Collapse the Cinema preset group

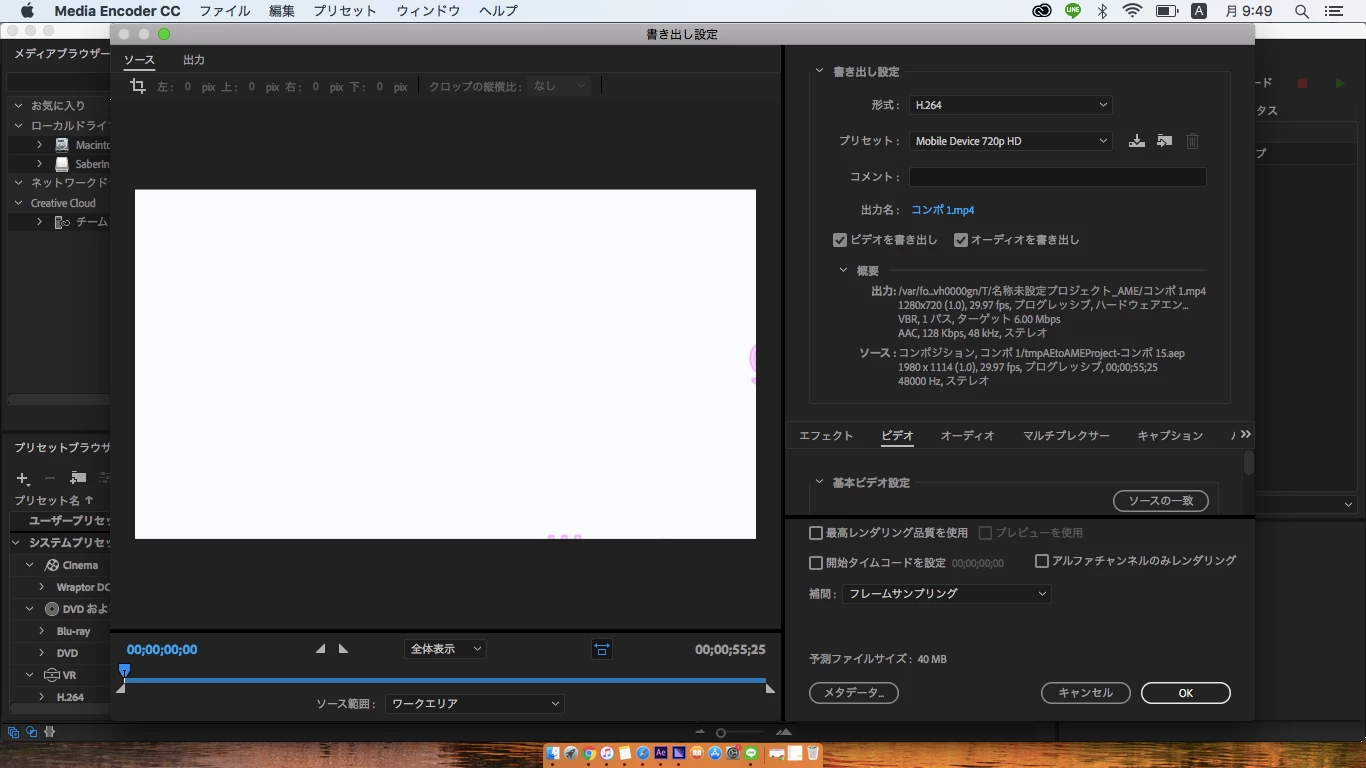pyautogui.click(x=30, y=565)
